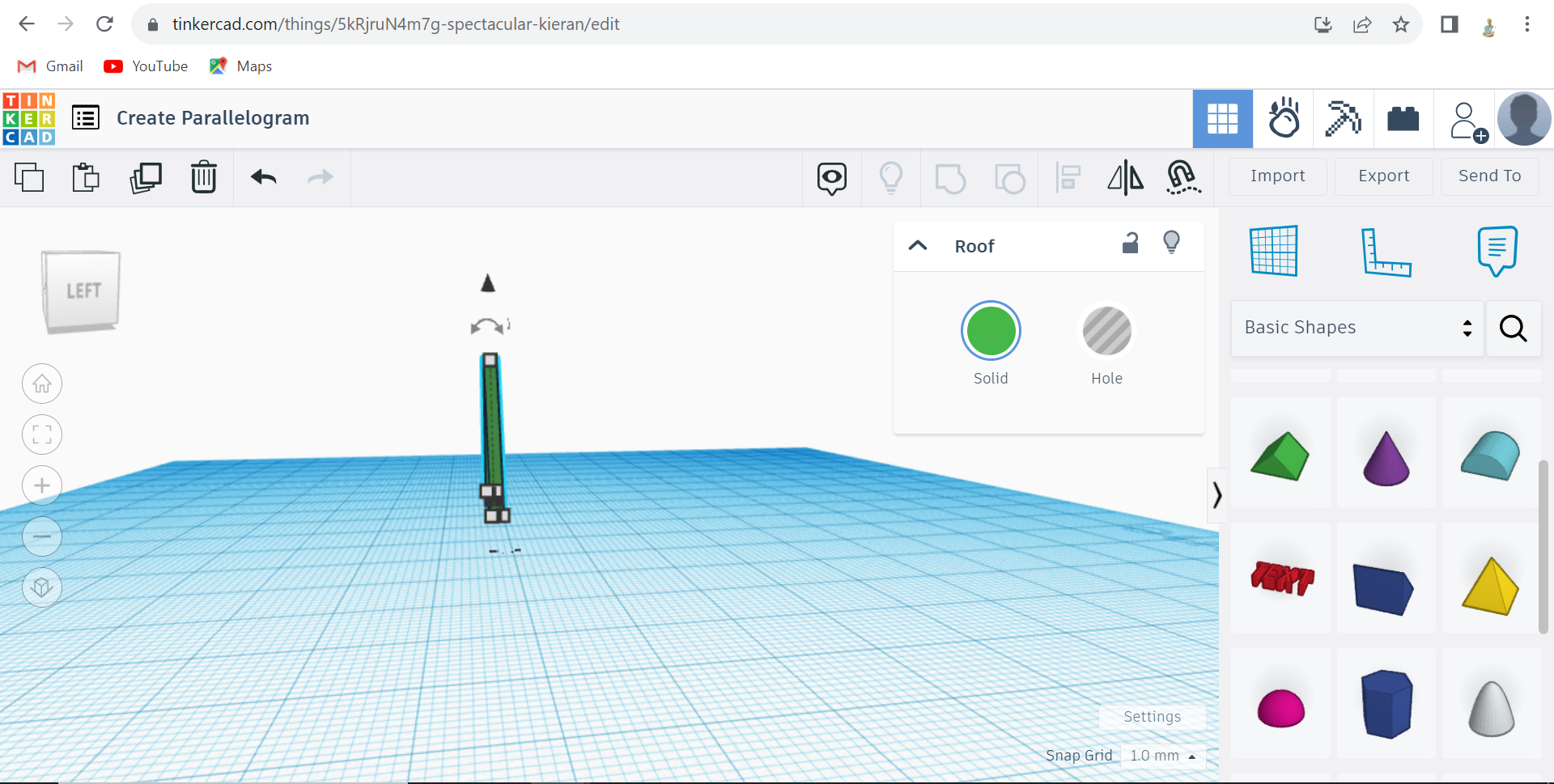This screenshot has width=1554, height=784.
Task: Undo the last action
Action: coord(264,176)
